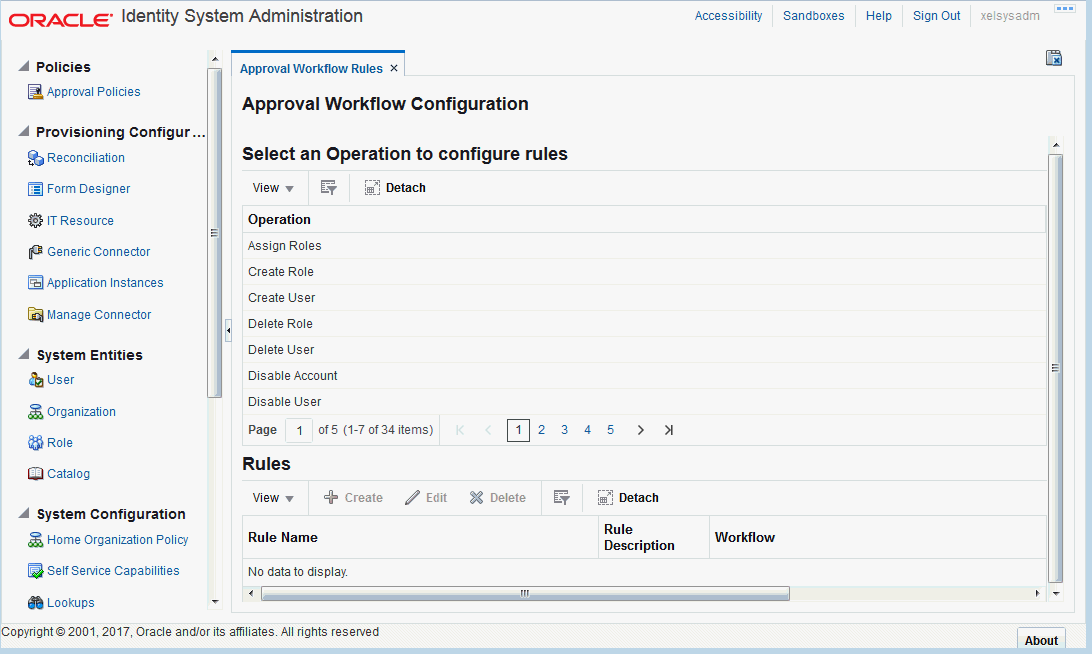Go to page 4 of operations
1092x654 pixels.
pyautogui.click(x=587, y=430)
